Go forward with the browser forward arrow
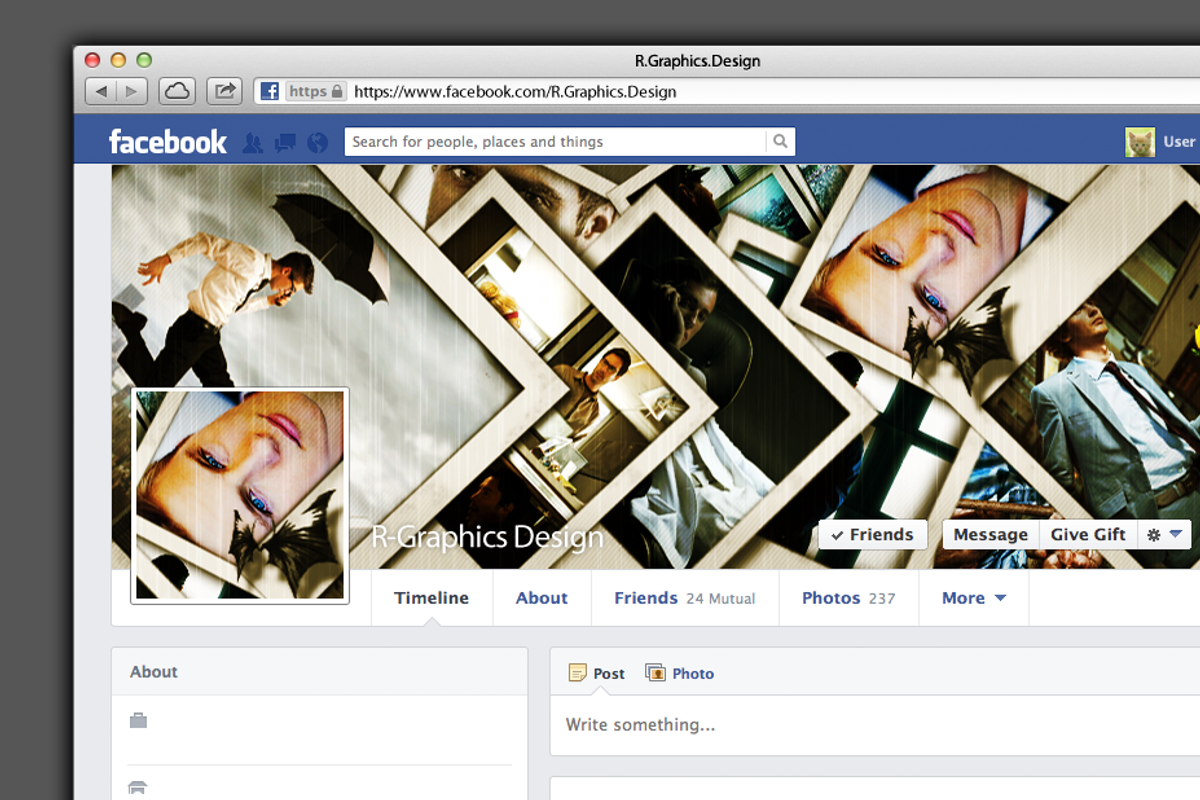Image resolution: width=1200 pixels, height=800 pixels. [133, 92]
